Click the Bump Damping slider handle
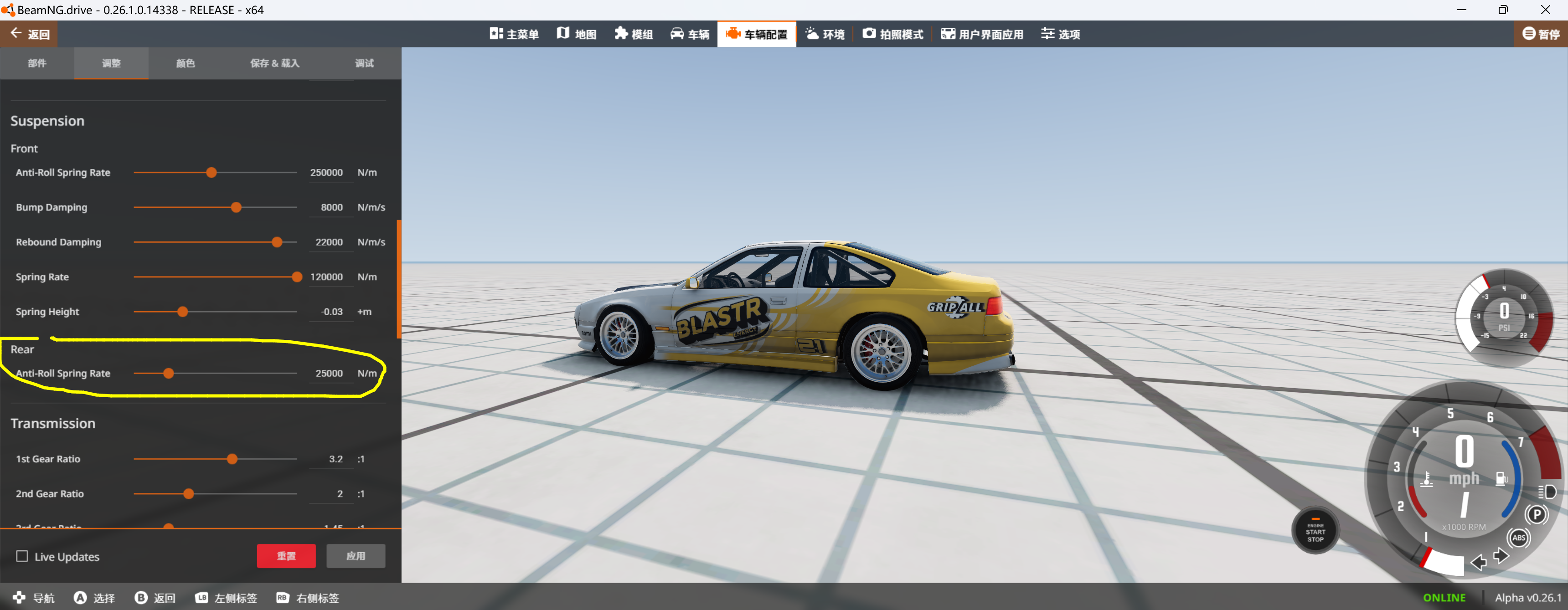 [236, 207]
